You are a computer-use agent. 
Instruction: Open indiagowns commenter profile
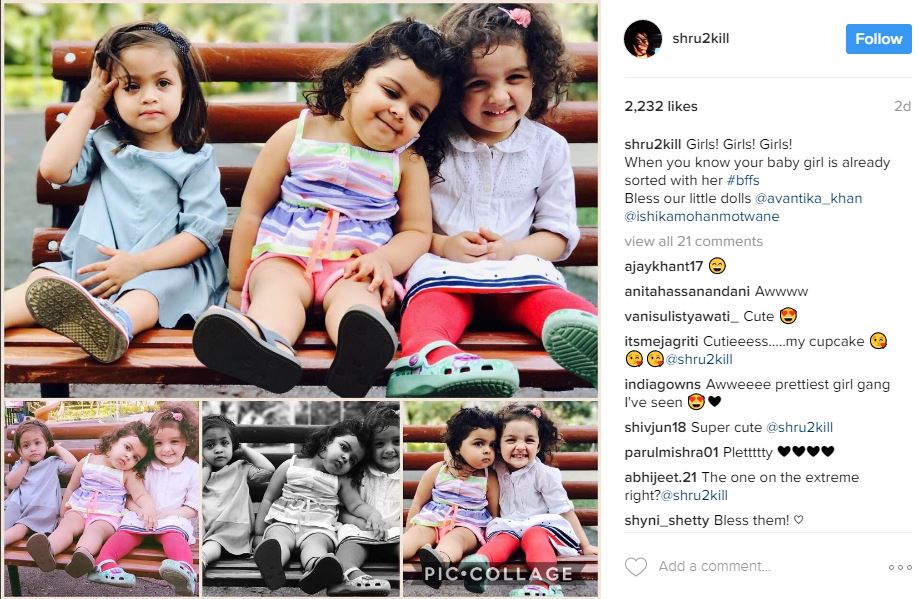pos(662,385)
